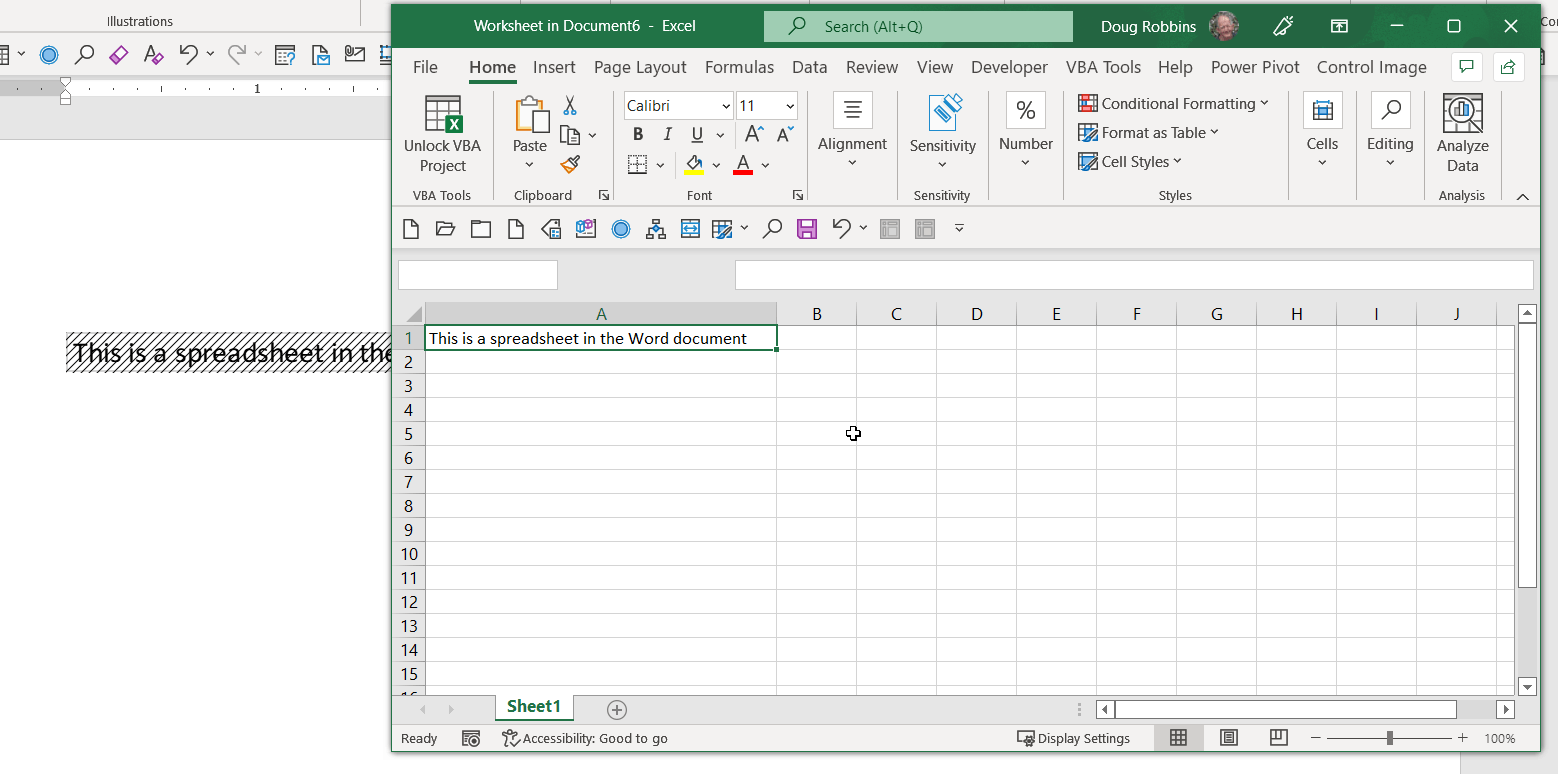1558x774 pixels.
Task: Click the Search (Alt+Q) box
Action: (918, 27)
